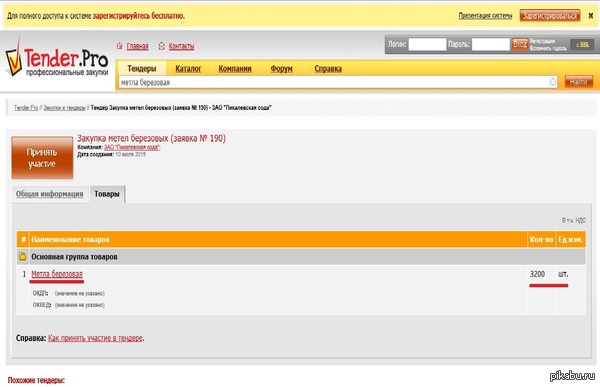Click the Tender.Pro logo

(x=57, y=57)
